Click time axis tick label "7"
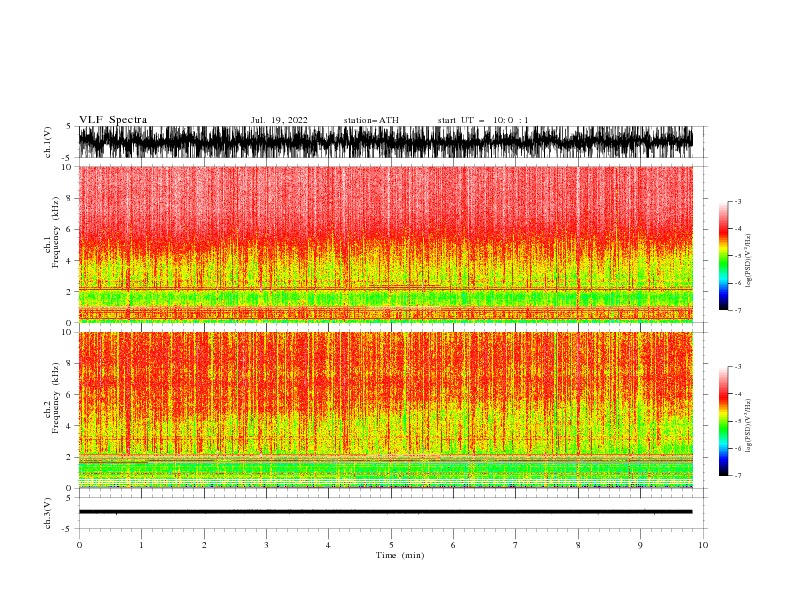Screen dimensions: 792x612 (516, 545)
